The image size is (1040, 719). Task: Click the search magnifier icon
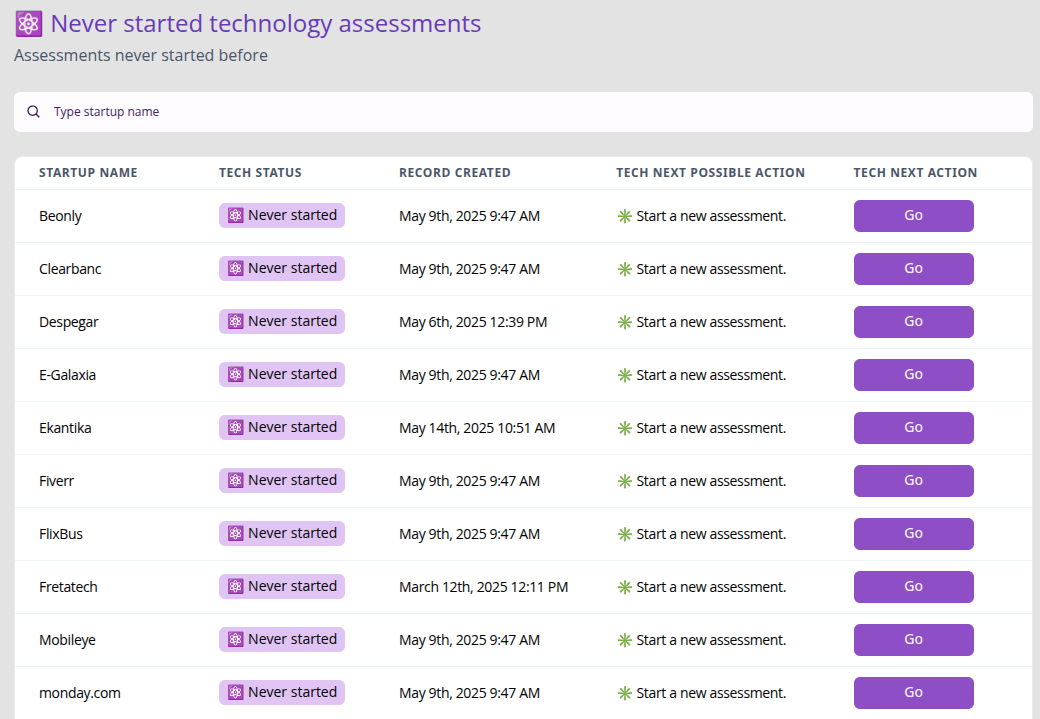click(x=33, y=111)
